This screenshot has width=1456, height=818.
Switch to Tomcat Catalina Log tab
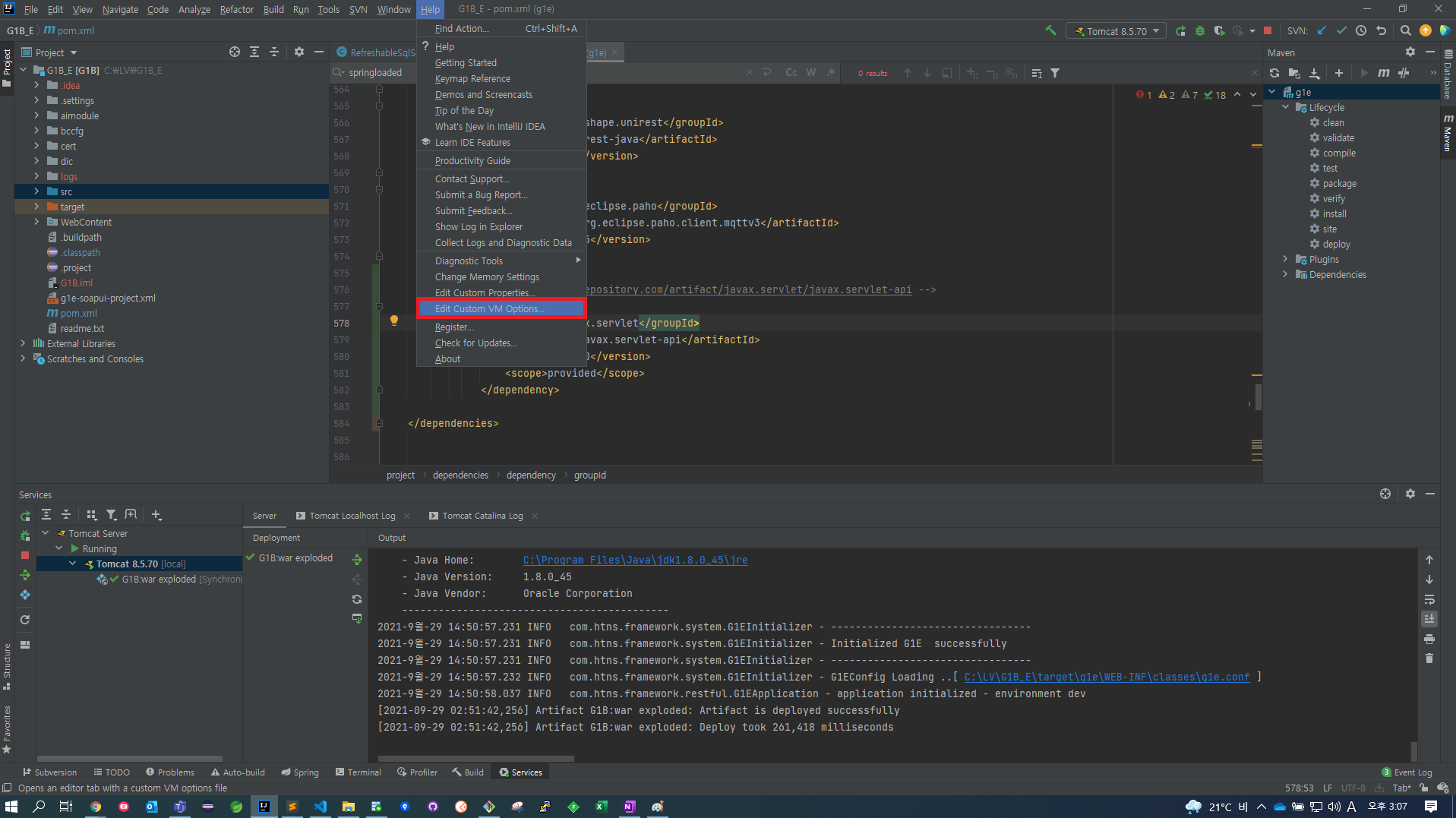482,516
